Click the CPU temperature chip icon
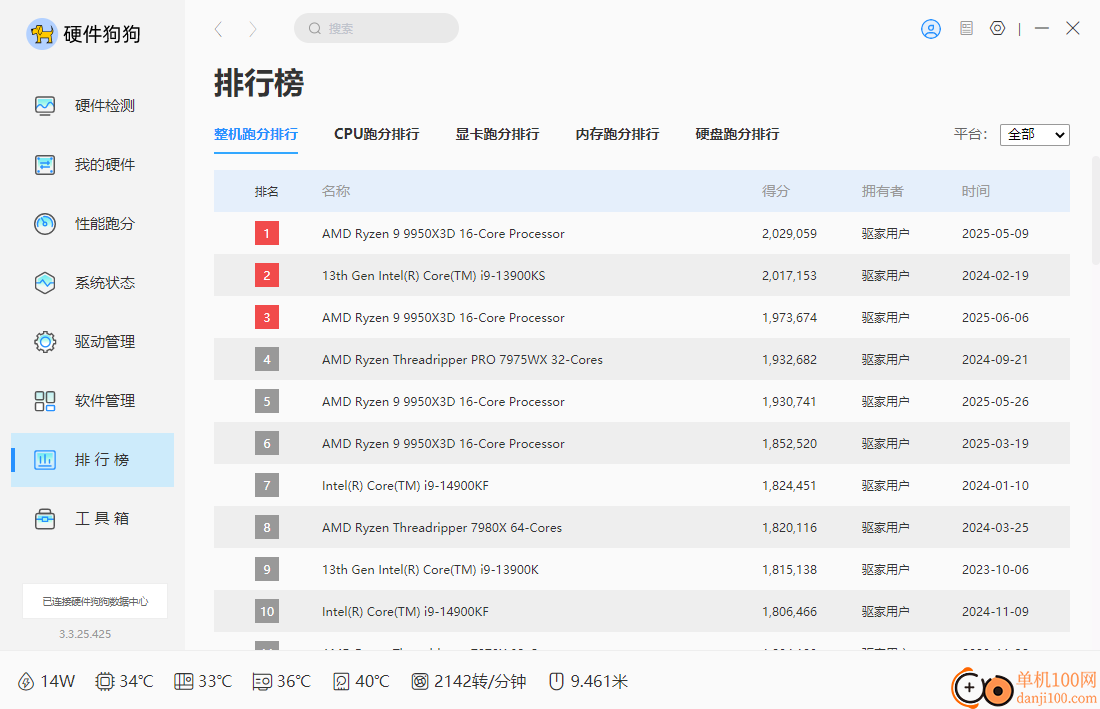This screenshot has height=709, width=1100. (105, 682)
